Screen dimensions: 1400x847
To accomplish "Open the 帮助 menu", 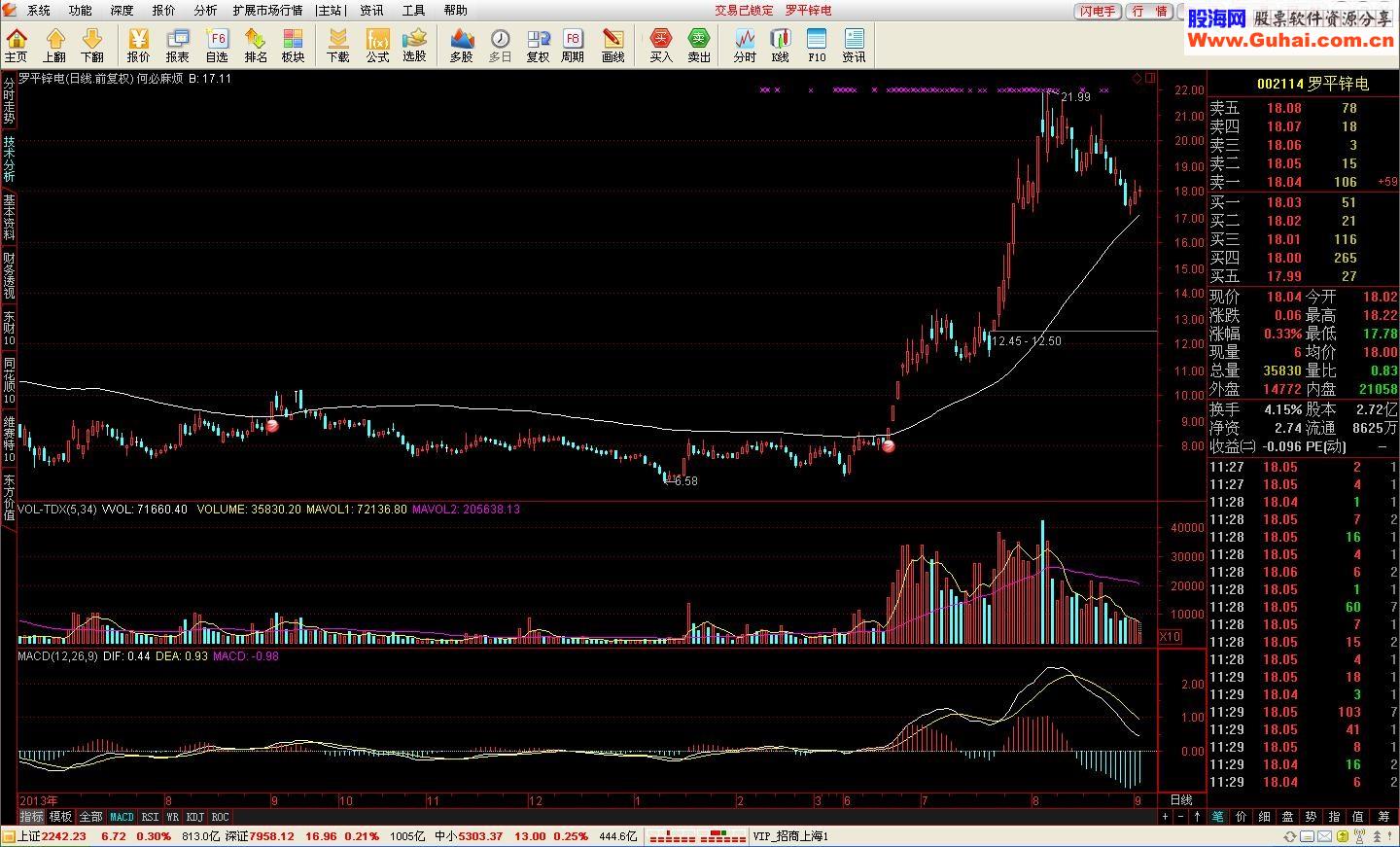I will coord(455,10).
